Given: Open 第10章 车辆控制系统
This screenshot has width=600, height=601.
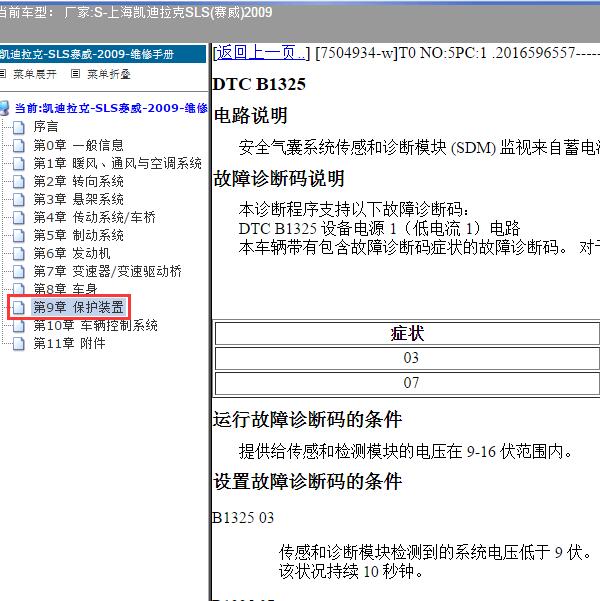Looking at the screenshot, I should point(95,325).
